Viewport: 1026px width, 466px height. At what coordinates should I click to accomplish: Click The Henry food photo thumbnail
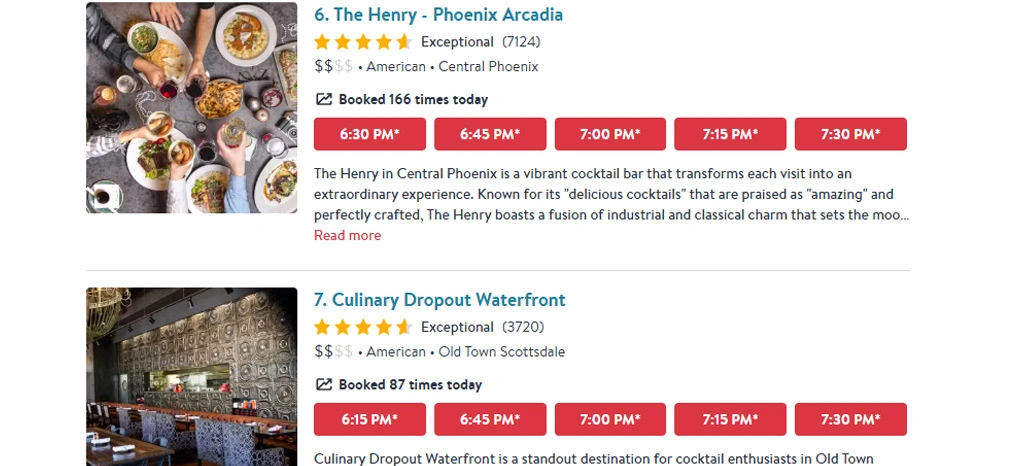point(191,108)
